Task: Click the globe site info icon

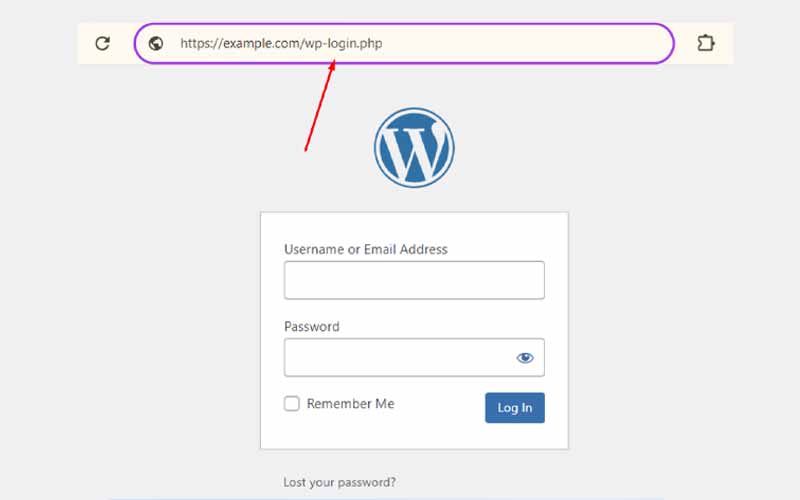Action: (x=156, y=43)
